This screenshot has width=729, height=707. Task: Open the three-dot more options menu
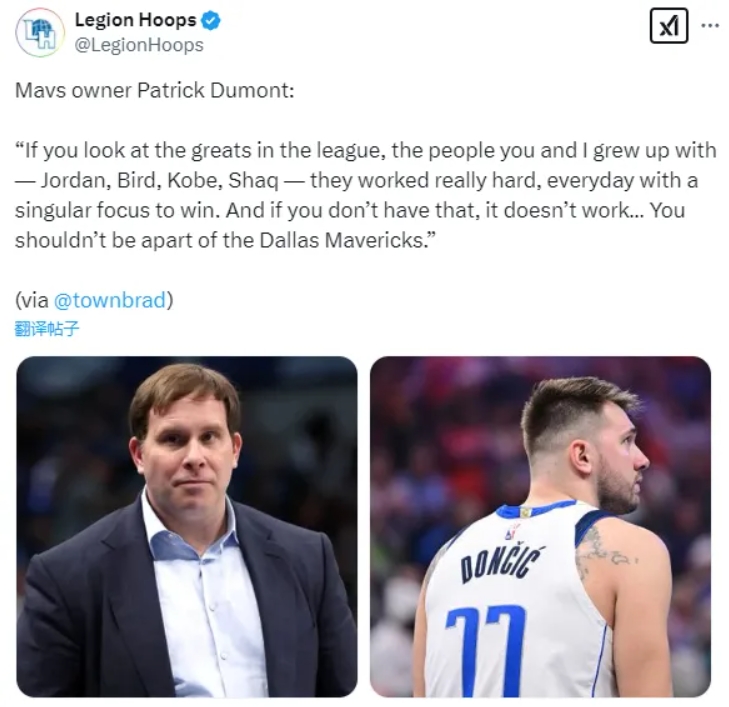tap(710, 26)
